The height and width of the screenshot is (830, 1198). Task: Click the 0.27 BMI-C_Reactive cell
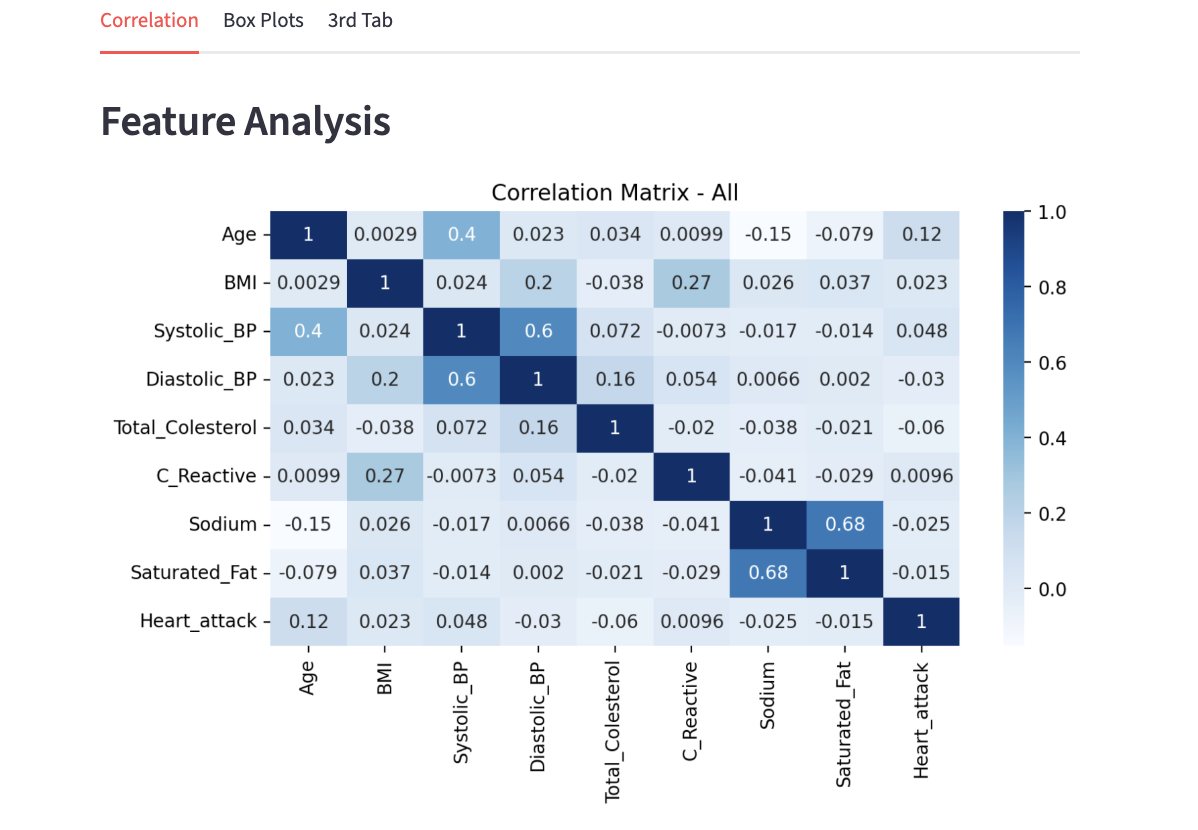click(692, 283)
